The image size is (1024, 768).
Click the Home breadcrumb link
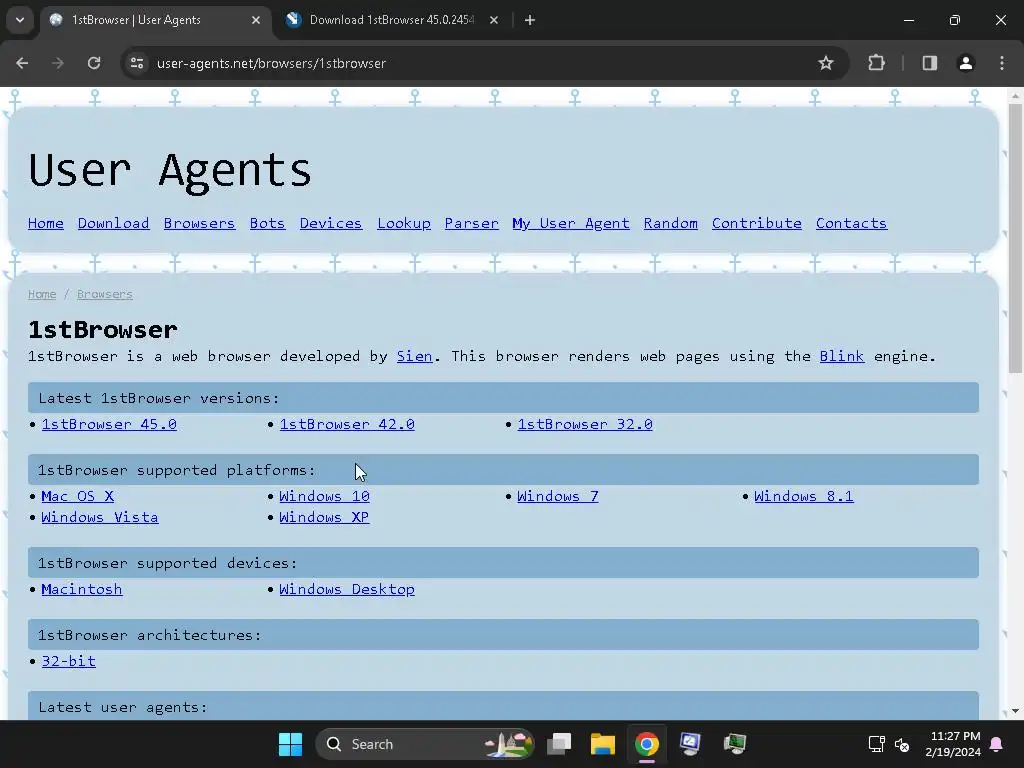[42, 294]
